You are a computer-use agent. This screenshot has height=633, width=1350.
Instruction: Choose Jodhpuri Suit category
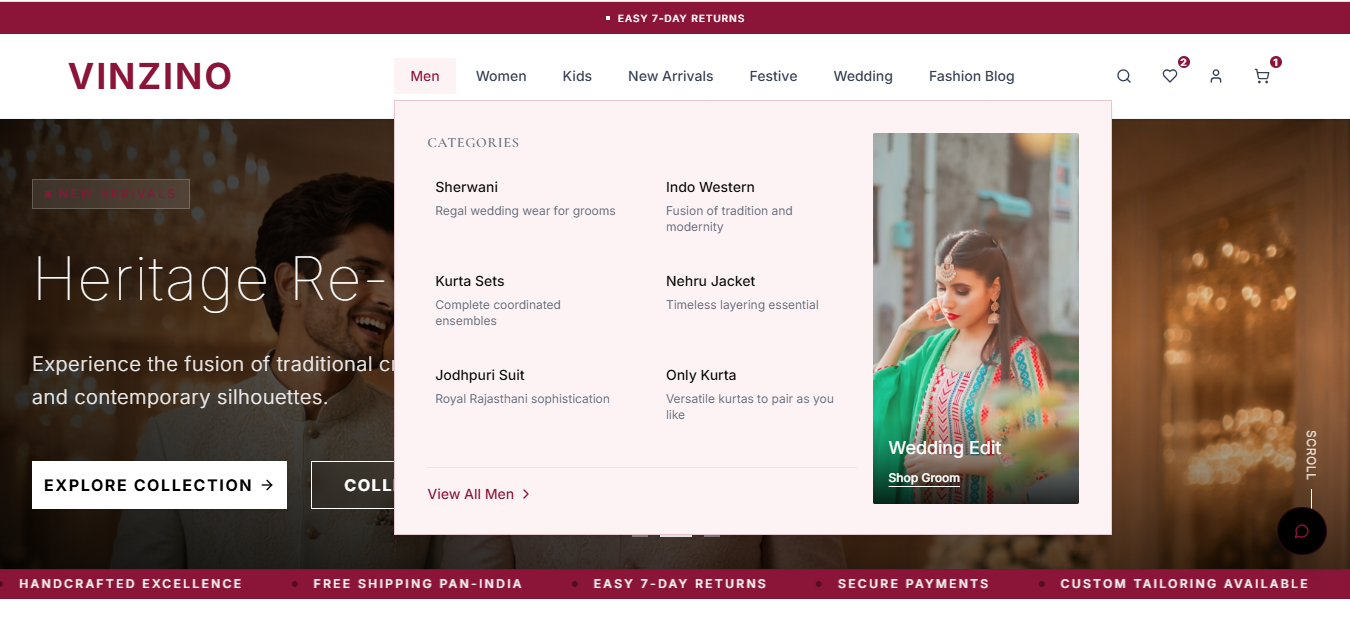[x=480, y=375]
